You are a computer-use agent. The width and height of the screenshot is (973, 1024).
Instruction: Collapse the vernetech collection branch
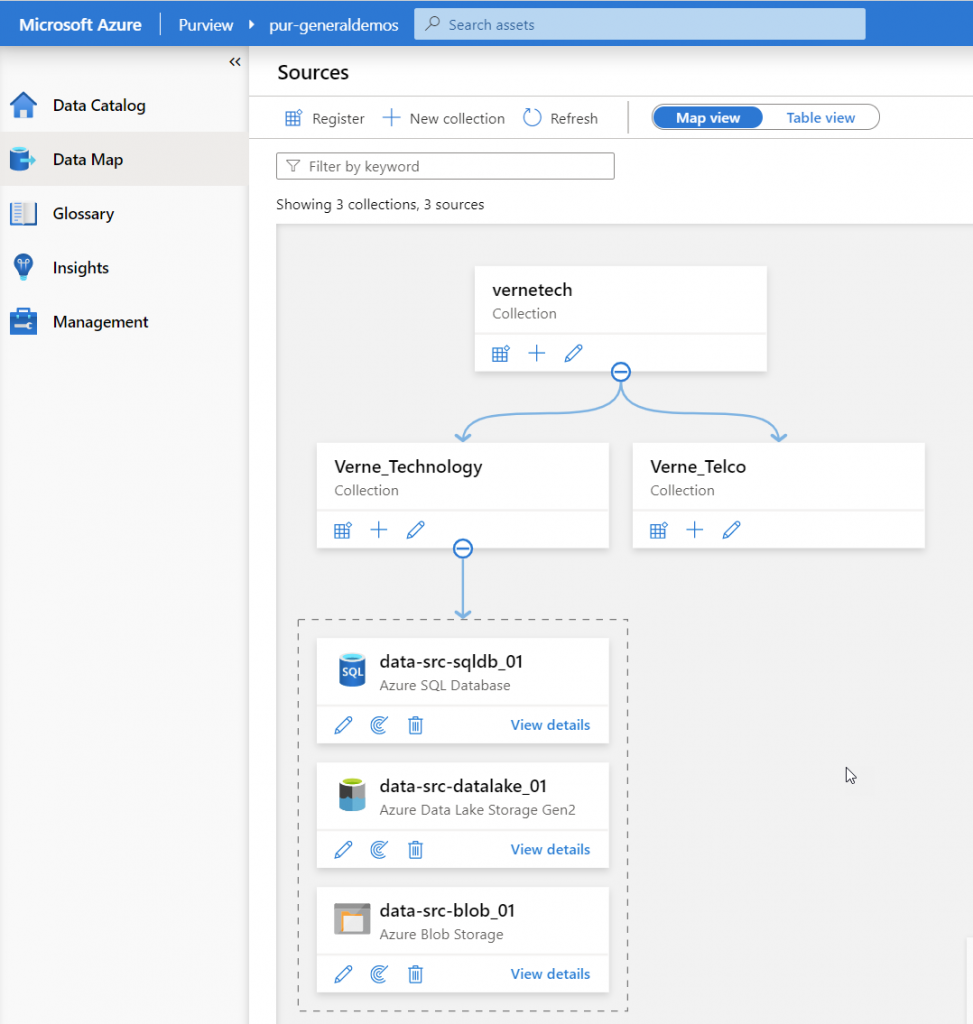[x=621, y=371]
